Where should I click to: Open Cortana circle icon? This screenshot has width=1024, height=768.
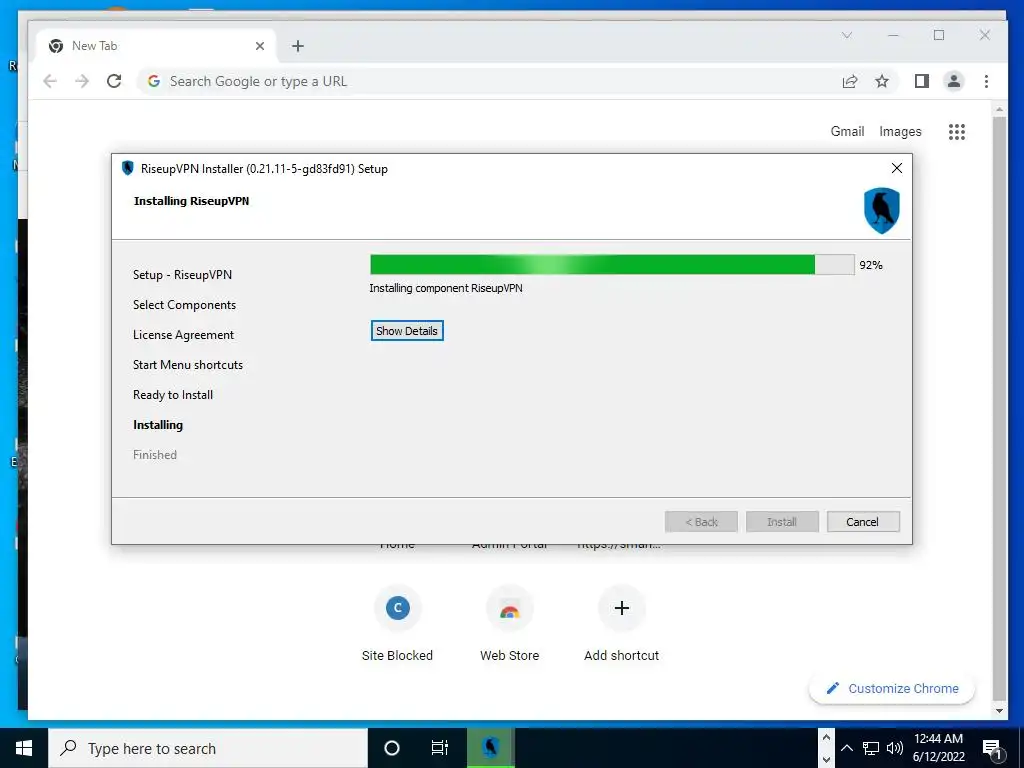[x=392, y=748]
